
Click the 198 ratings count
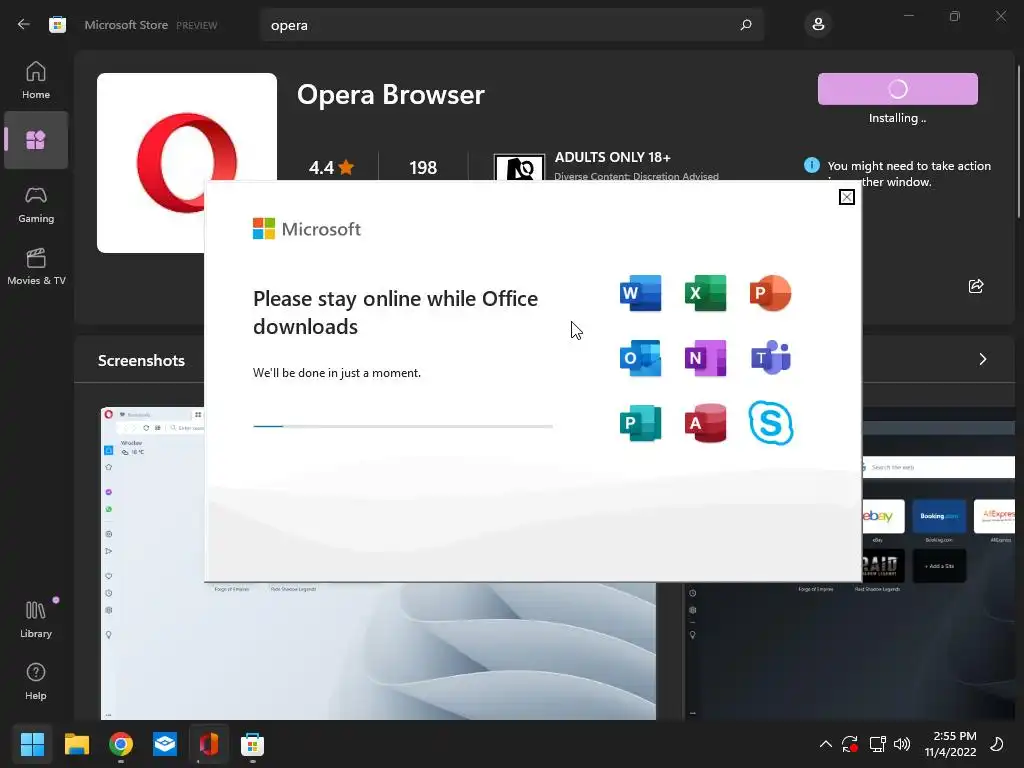click(x=423, y=168)
